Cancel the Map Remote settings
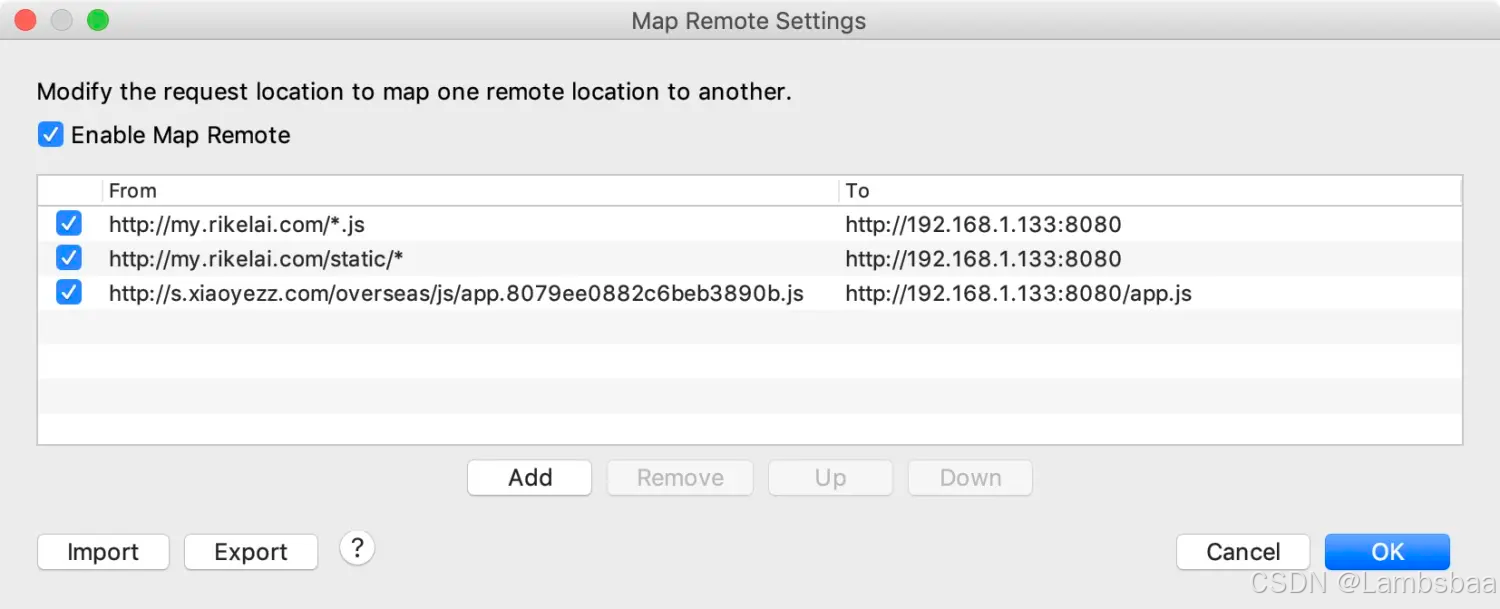 coord(1243,552)
